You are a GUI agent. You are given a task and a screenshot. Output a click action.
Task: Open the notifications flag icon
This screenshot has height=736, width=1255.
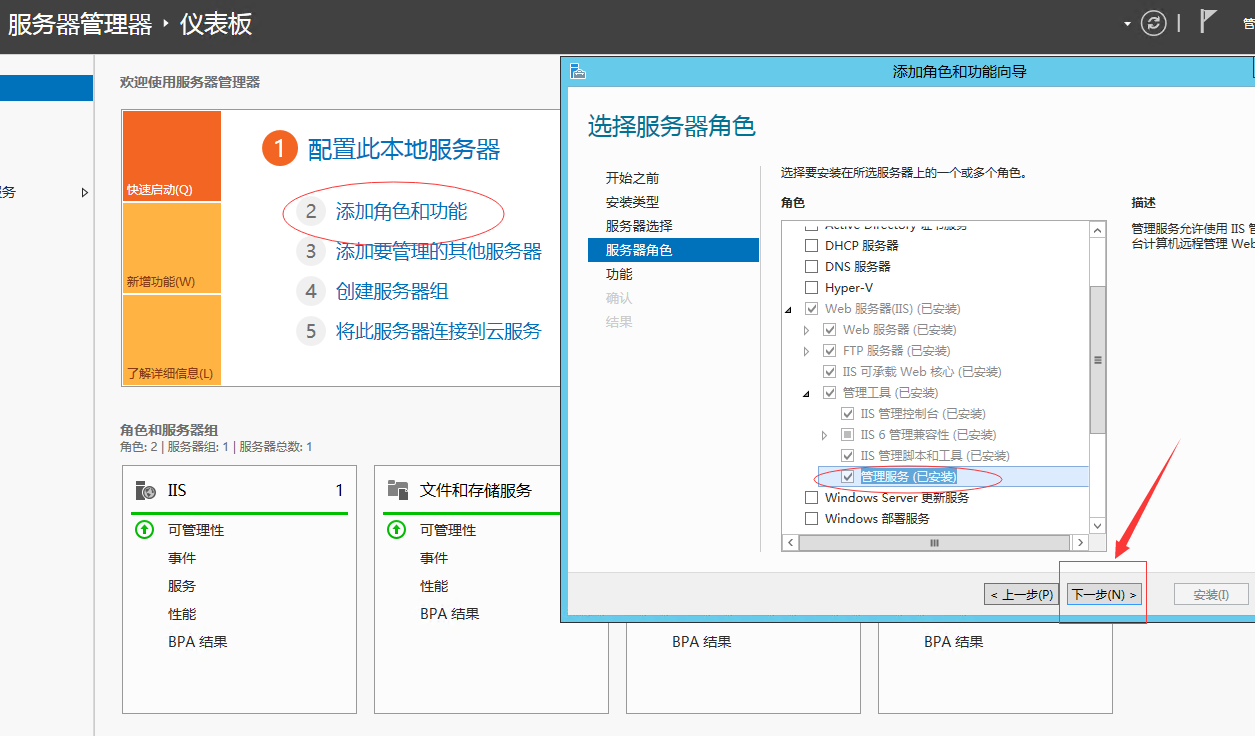tap(1208, 22)
